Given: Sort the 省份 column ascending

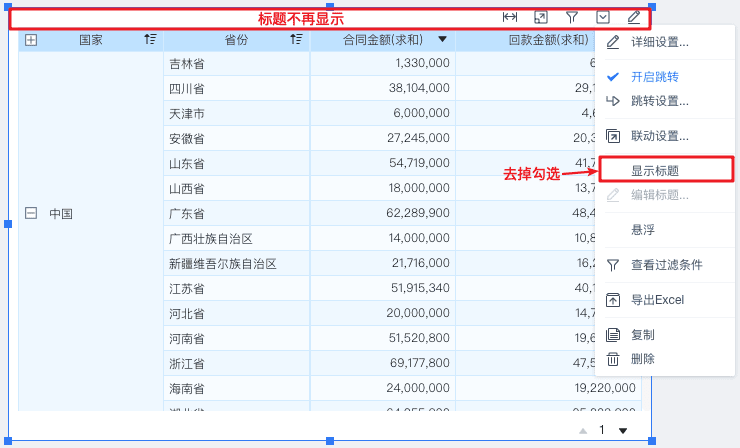Looking at the screenshot, I should 296,39.
